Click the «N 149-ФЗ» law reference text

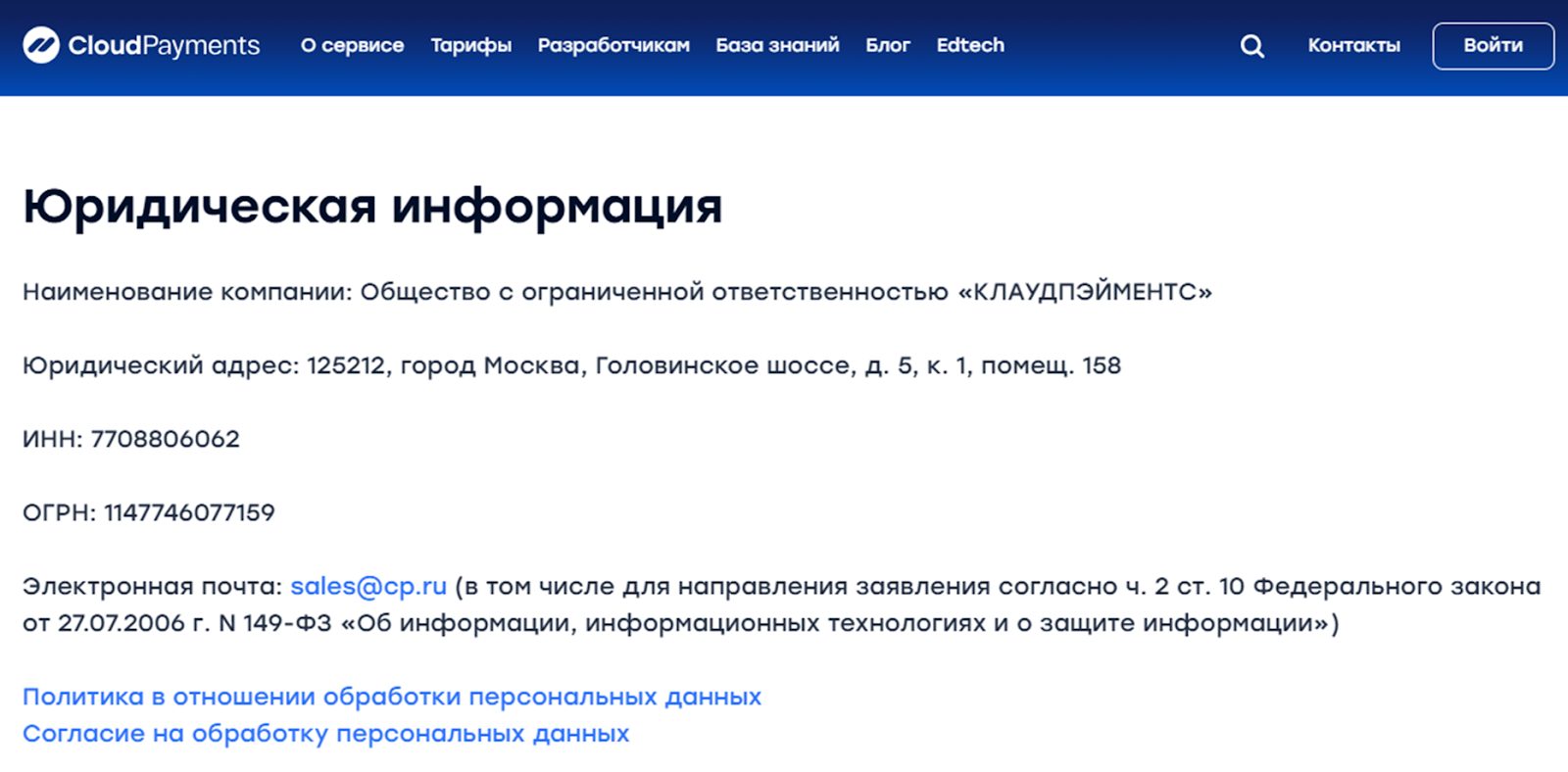pyautogui.click(x=275, y=623)
